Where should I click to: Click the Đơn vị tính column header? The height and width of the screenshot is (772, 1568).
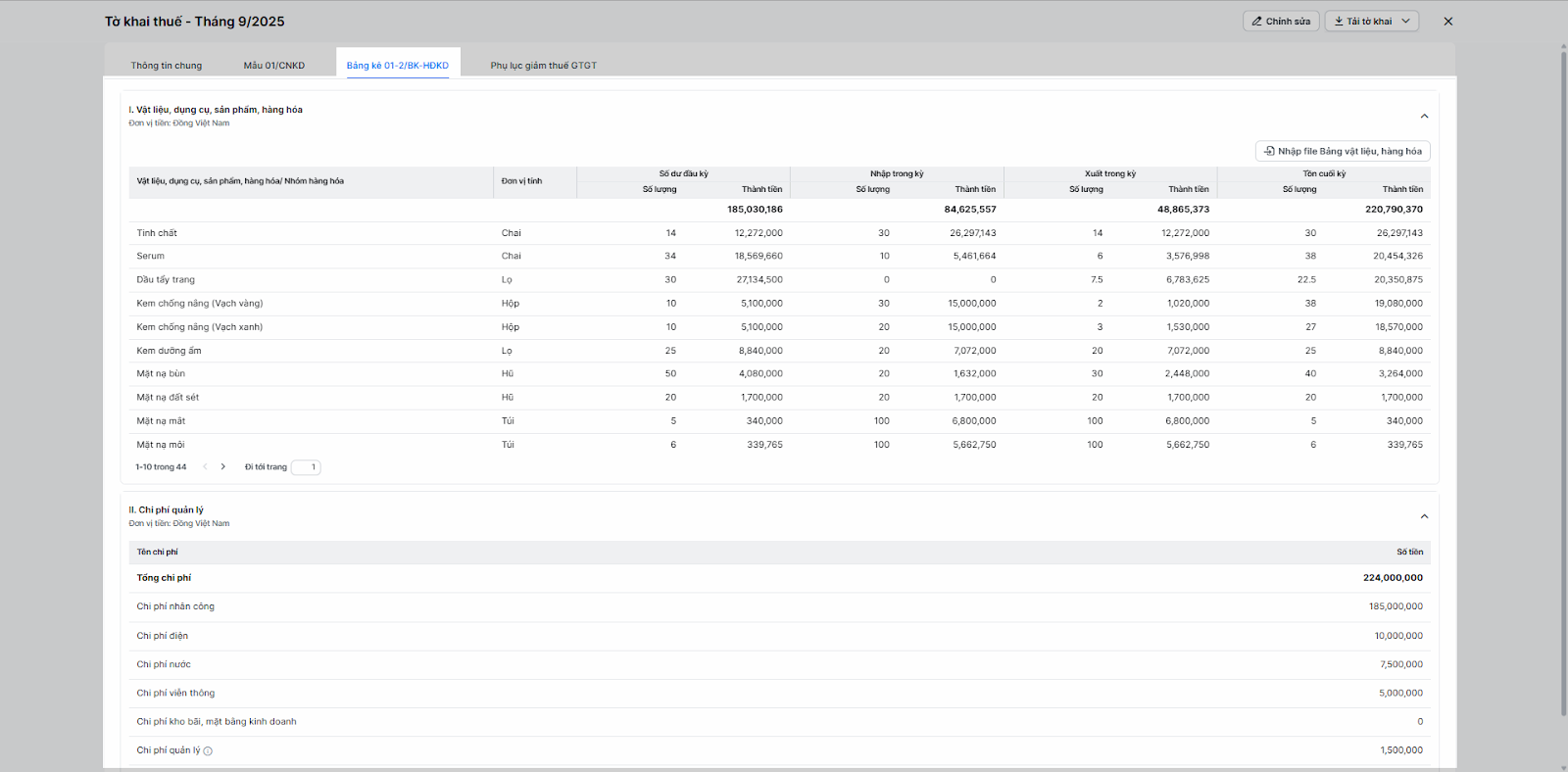pyautogui.click(x=521, y=181)
